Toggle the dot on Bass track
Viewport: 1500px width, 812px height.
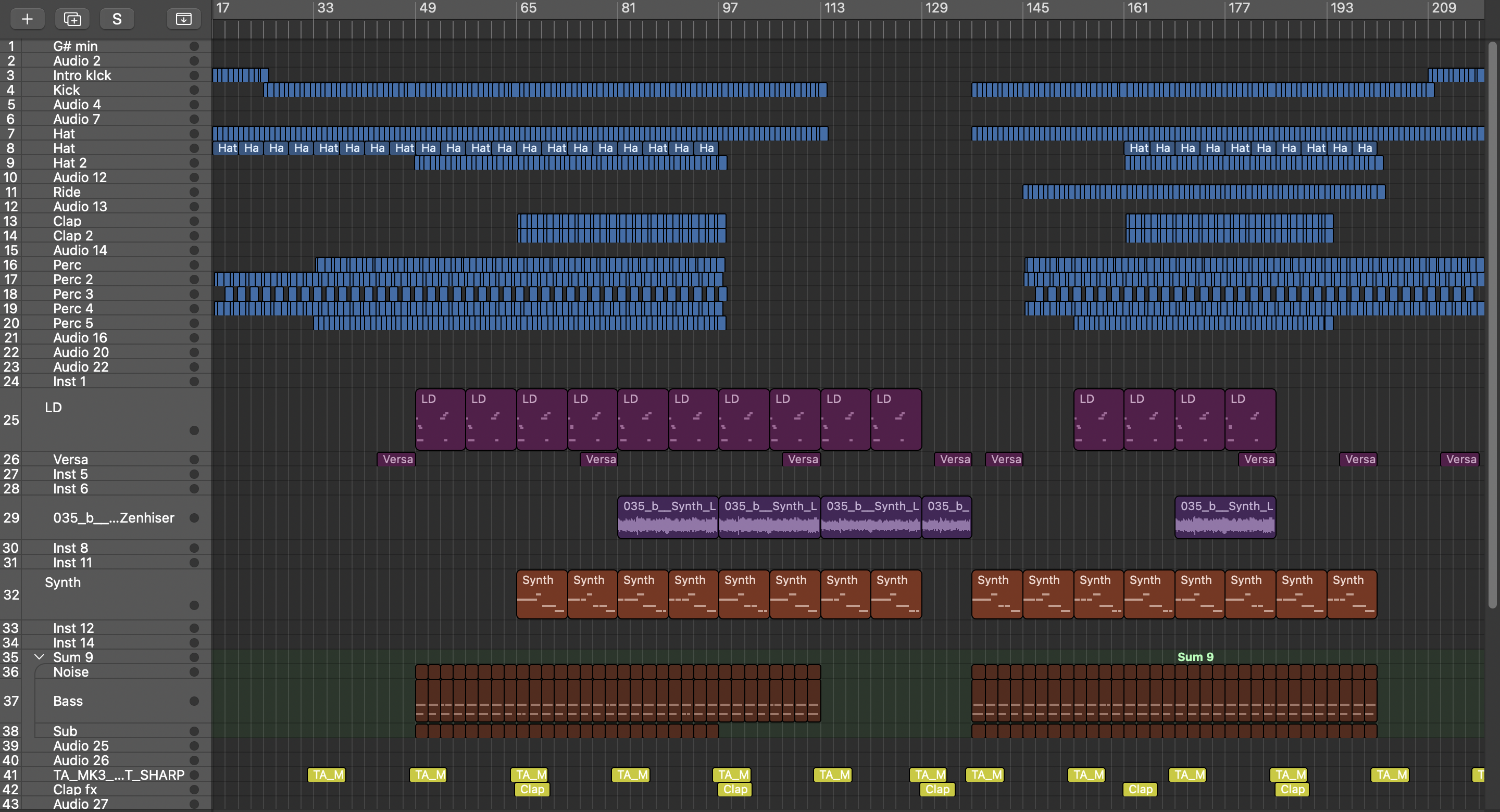[x=194, y=701]
